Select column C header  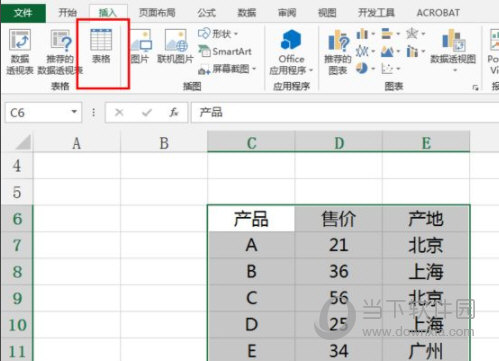point(251,143)
